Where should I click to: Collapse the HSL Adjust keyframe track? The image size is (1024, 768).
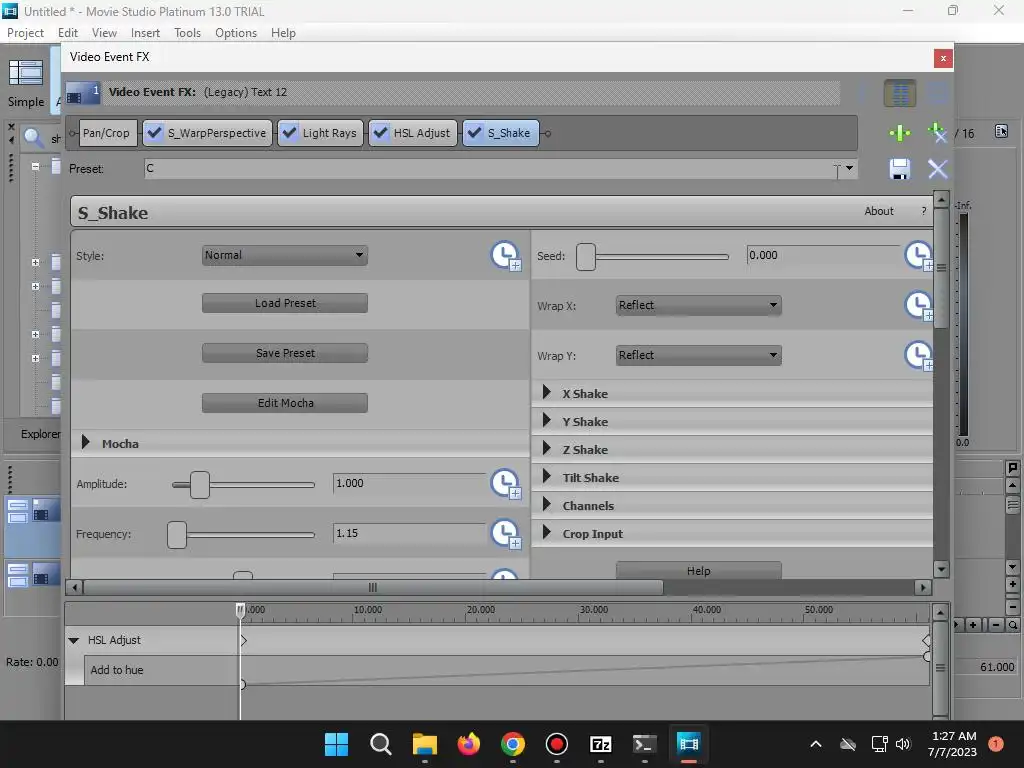[x=74, y=641]
